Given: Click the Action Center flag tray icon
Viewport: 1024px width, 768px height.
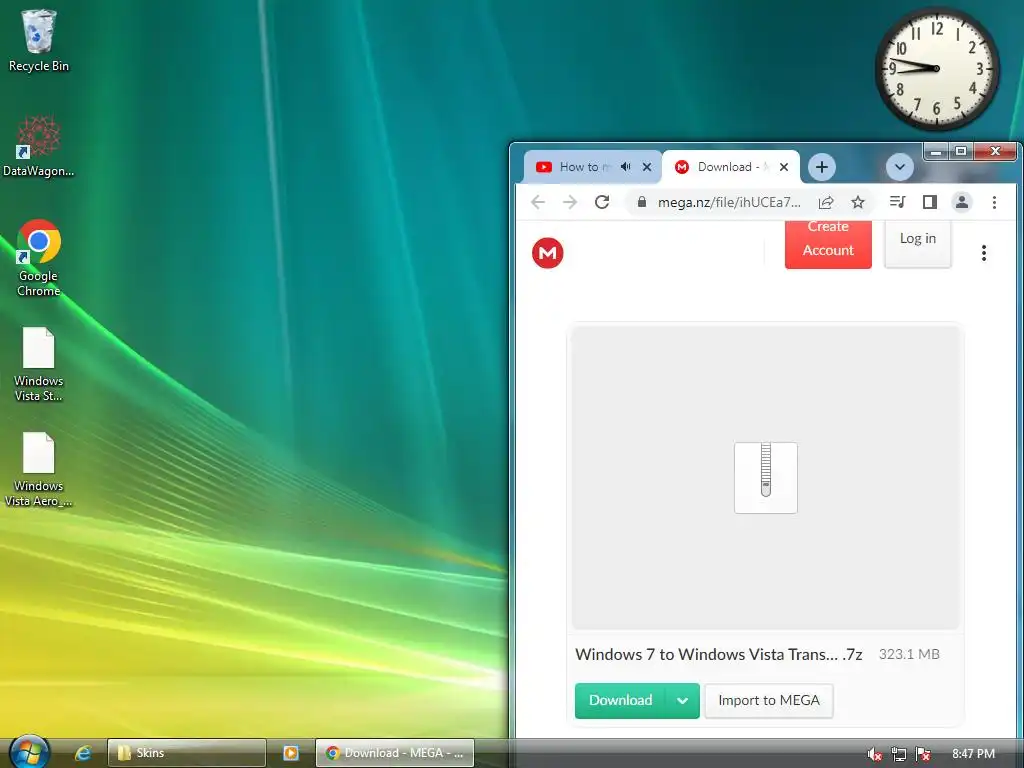Looking at the screenshot, I should point(923,754).
